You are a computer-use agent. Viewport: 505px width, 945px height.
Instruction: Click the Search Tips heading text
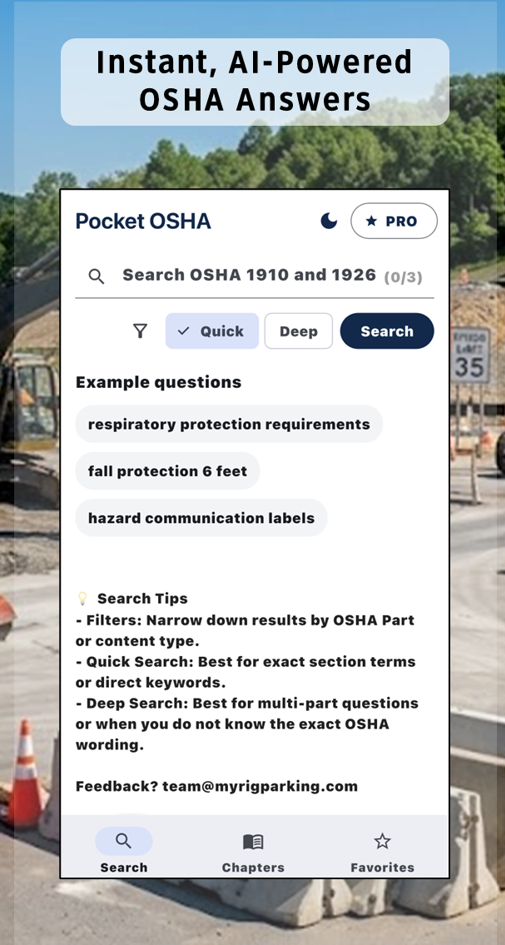(x=142, y=598)
